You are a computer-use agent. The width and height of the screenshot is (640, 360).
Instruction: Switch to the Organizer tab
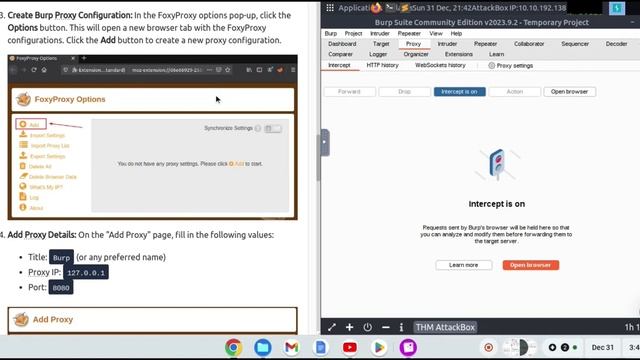(416, 54)
